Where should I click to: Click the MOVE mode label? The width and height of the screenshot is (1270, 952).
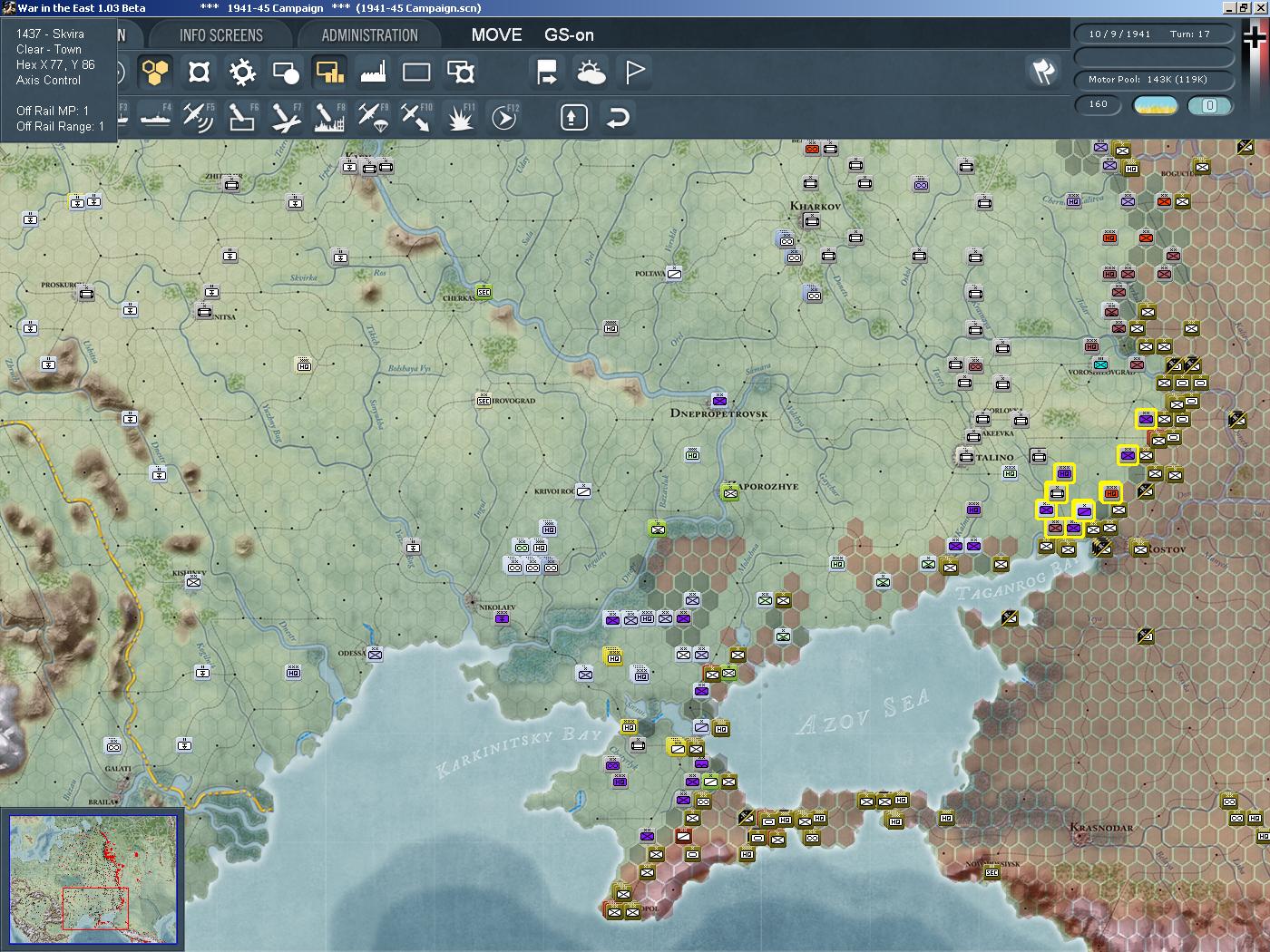496,35
